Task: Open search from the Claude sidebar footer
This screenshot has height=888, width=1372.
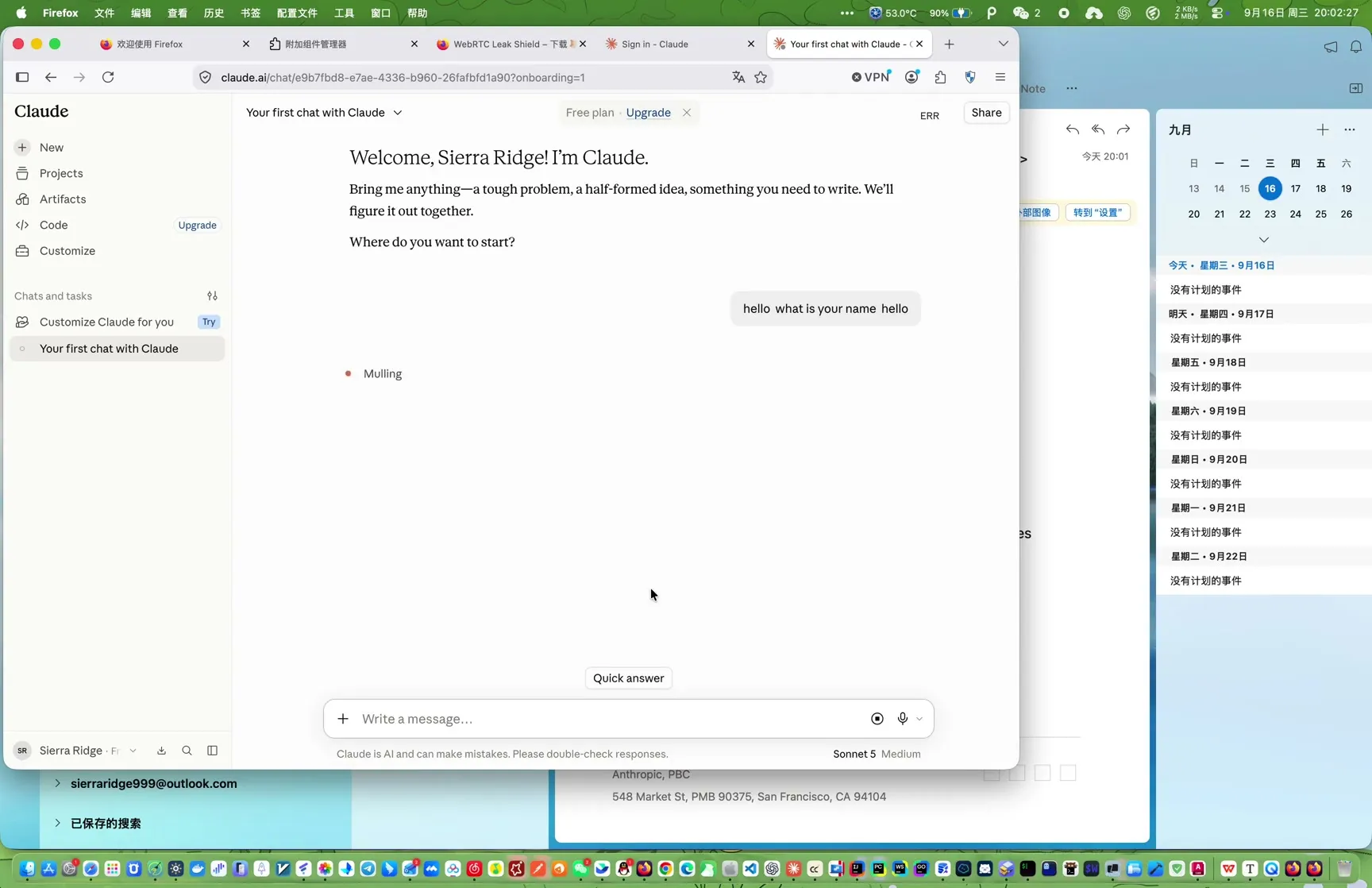Action: pos(187,751)
